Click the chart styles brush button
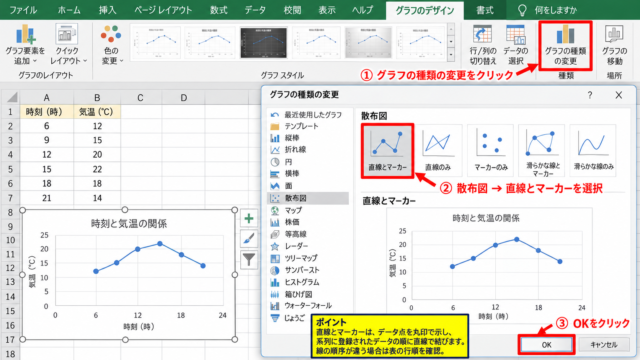The image size is (640, 360). pos(249,239)
